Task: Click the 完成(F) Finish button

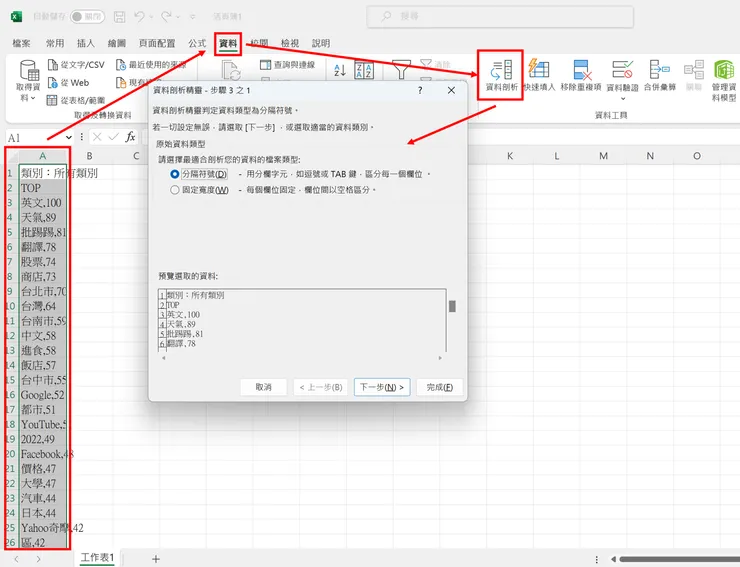Action: point(439,387)
